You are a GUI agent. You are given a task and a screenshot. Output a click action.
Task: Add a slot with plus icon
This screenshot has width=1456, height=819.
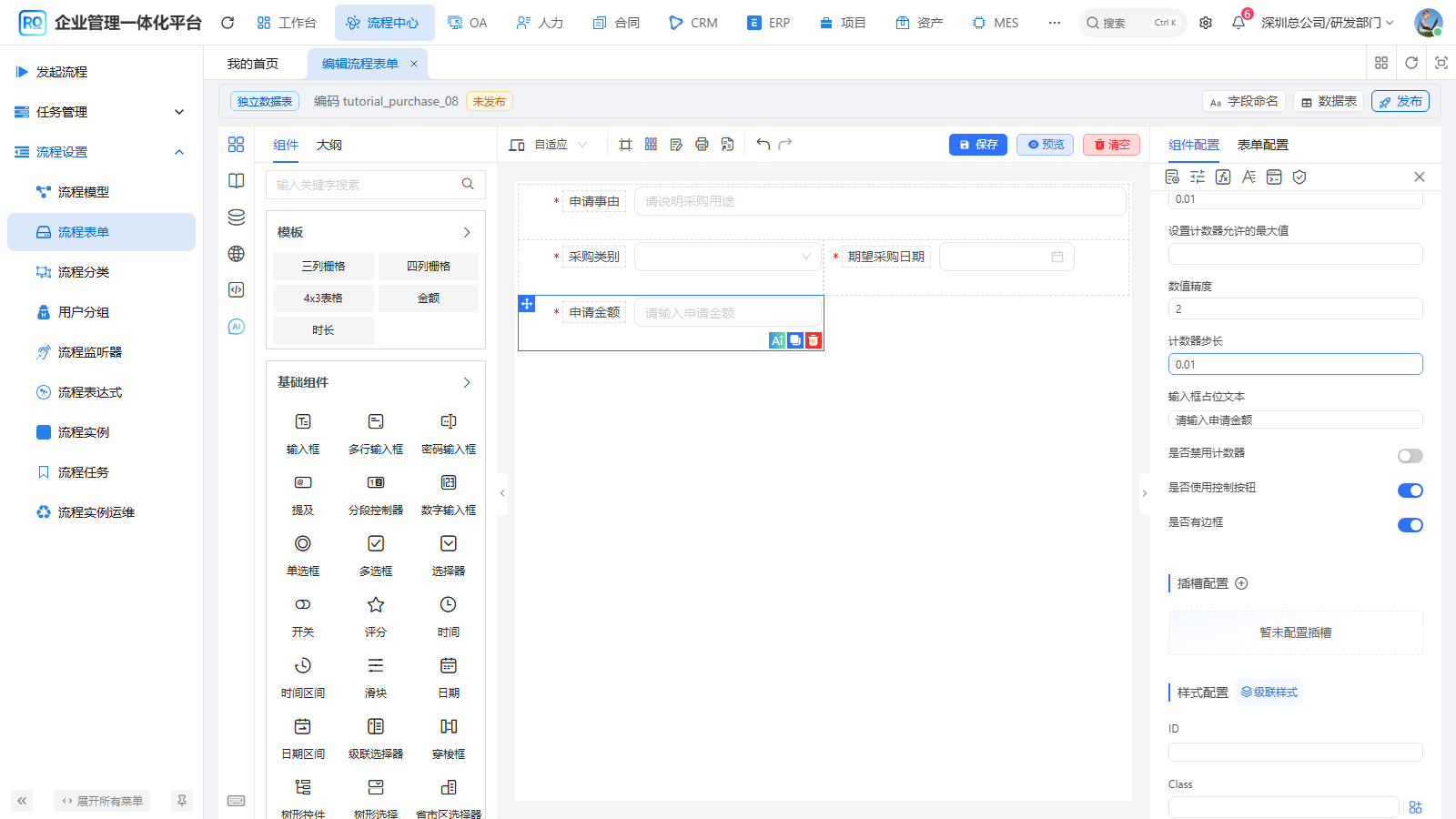[x=1241, y=583]
